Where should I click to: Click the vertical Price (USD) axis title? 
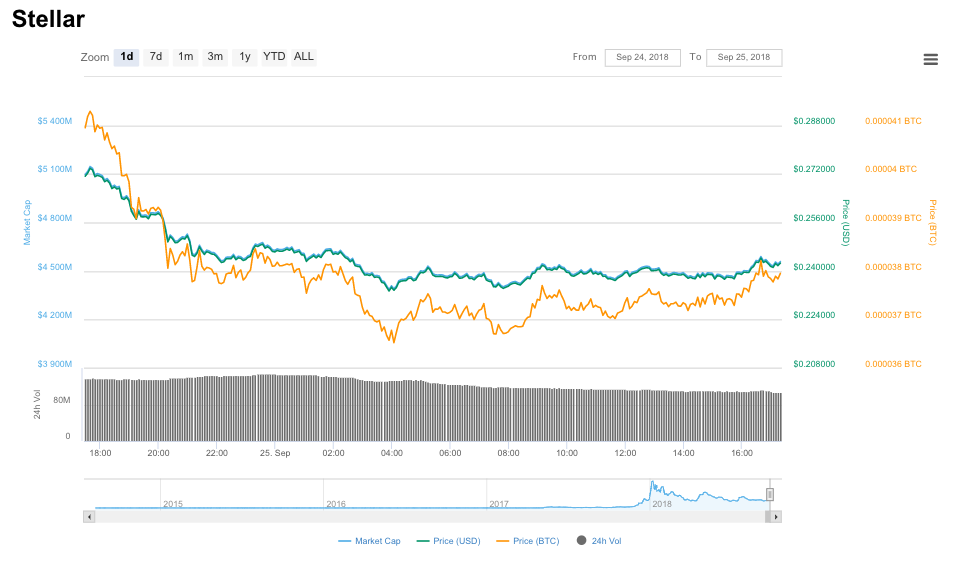tap(846, 223)
